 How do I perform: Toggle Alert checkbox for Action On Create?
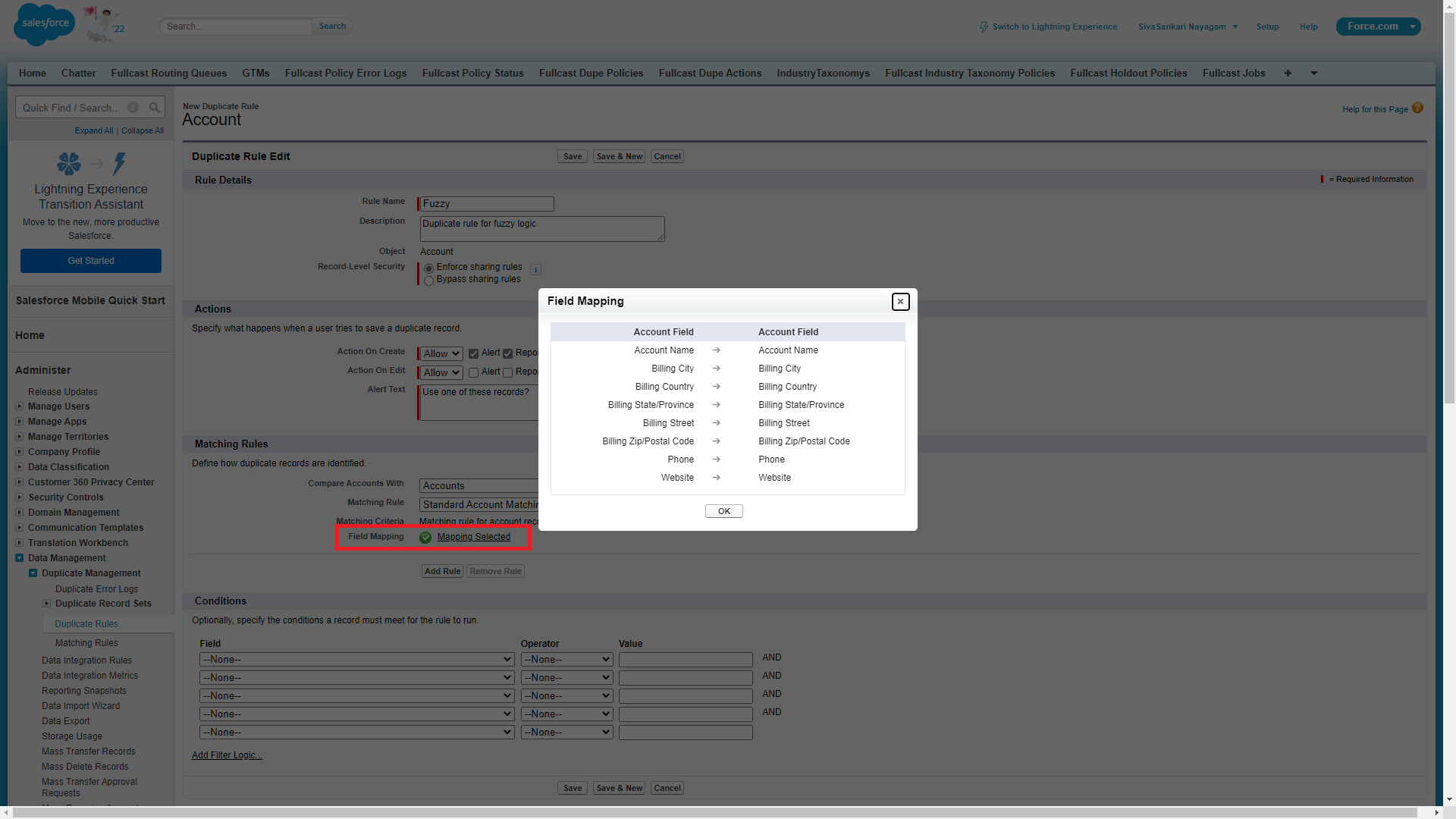(473, 353)
